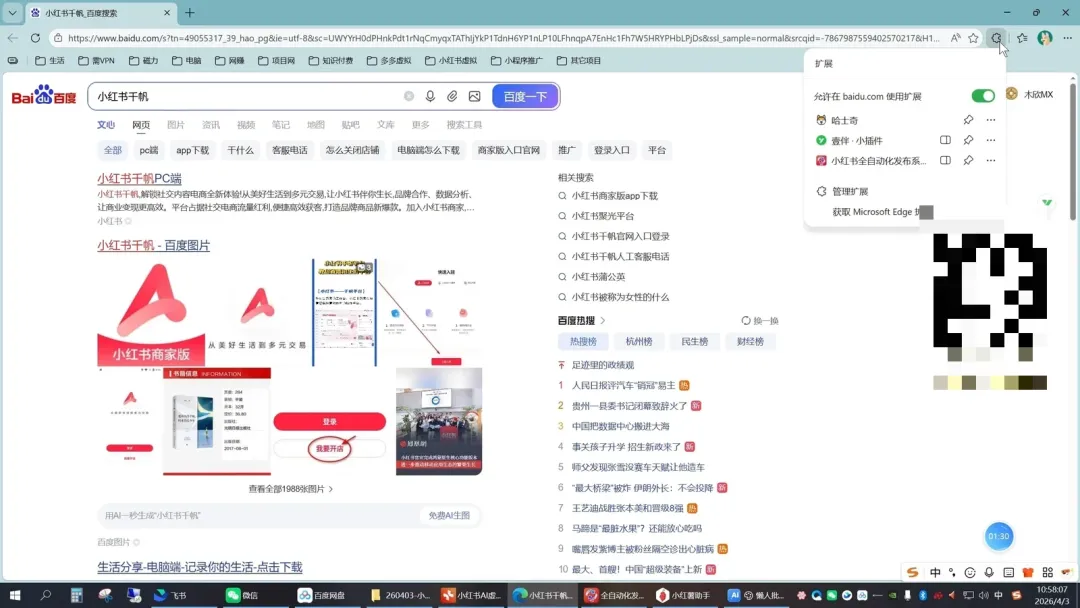Go back to previous page
The height and width of the screenshot is (608, 1080).
12,38
